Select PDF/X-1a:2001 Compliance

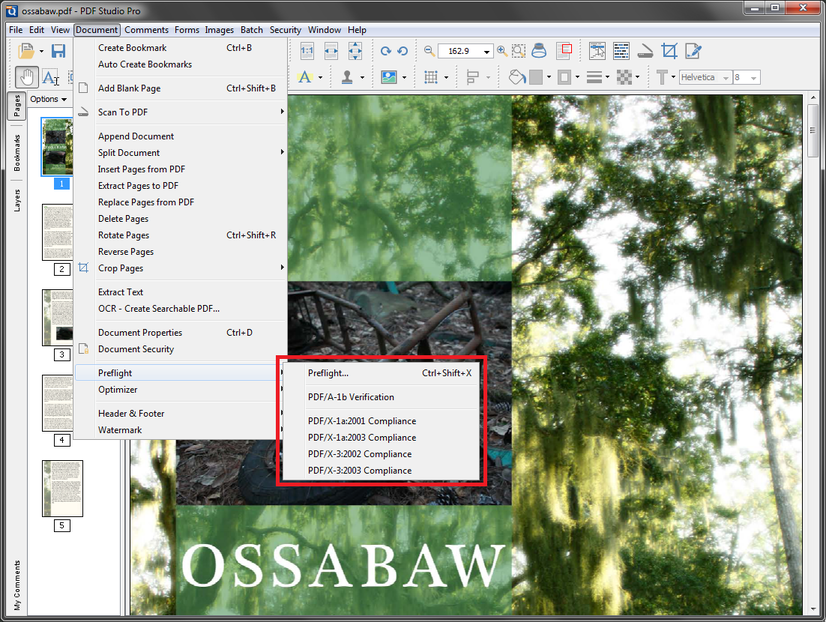click(x=381, y=421)
